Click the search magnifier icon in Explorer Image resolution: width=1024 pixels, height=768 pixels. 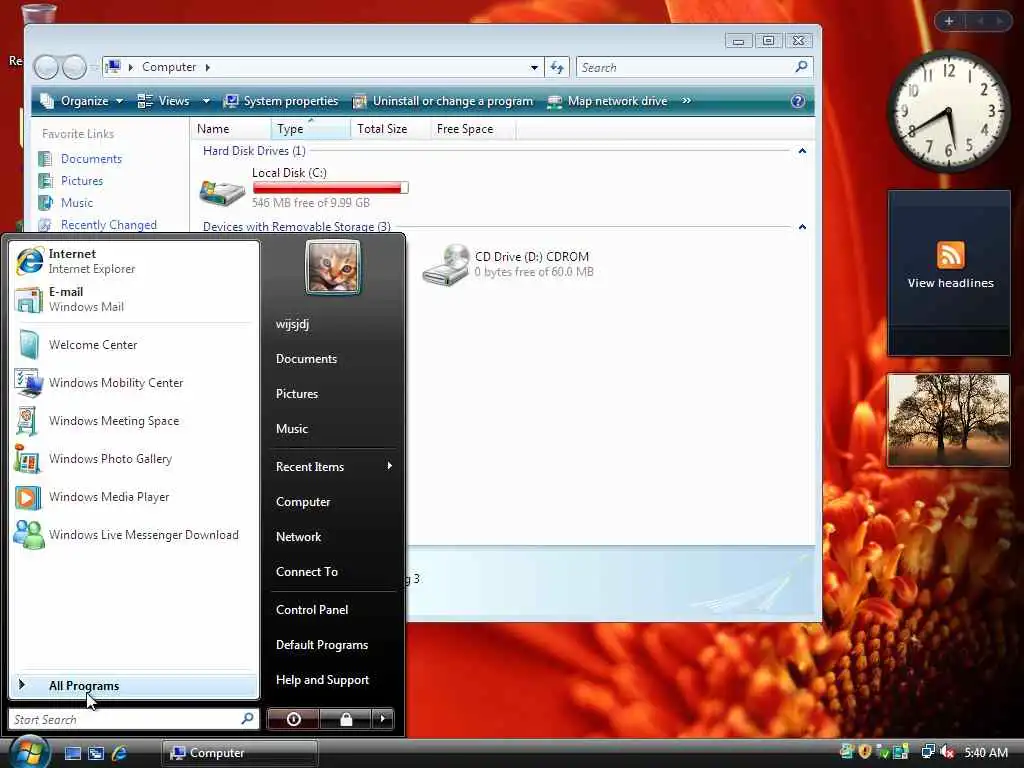pyautogui.click(x=801, y=67)
